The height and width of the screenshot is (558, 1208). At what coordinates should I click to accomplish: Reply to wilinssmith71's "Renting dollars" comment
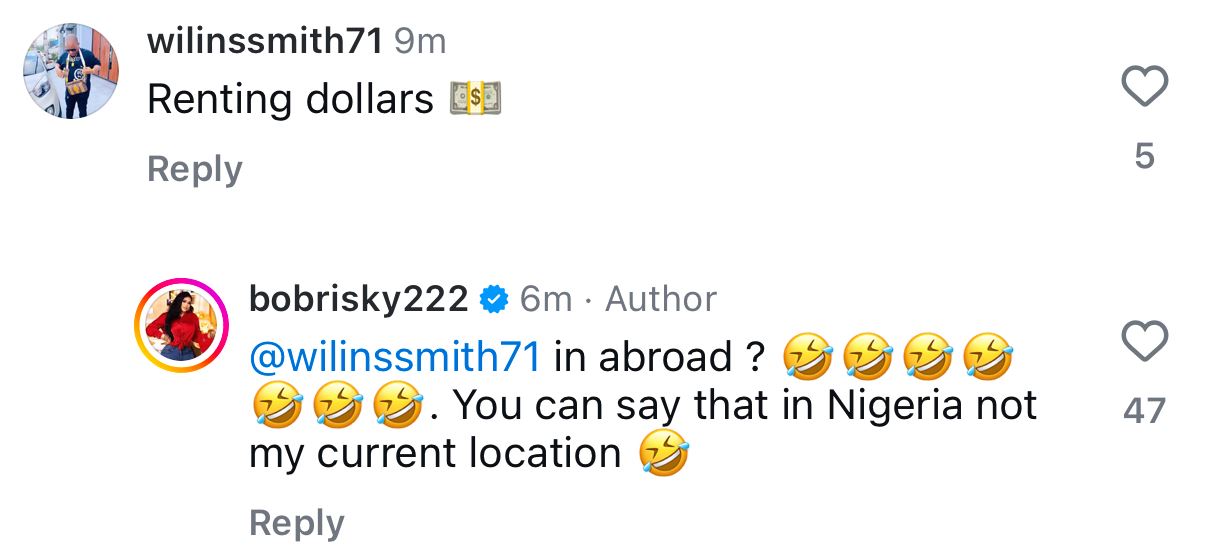[195, 169]
